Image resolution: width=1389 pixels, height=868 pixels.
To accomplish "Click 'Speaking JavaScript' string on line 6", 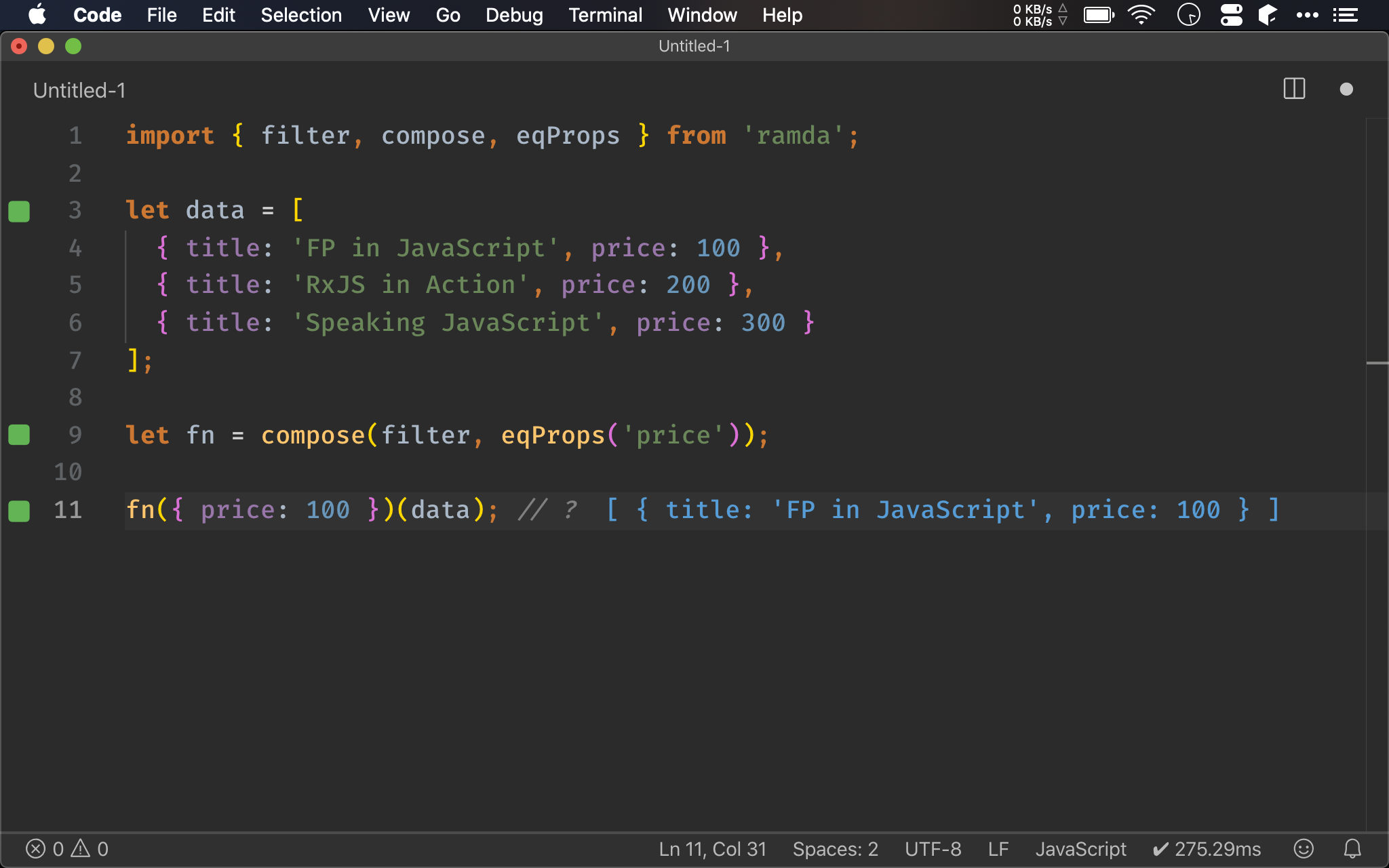I will click(448, 323).
